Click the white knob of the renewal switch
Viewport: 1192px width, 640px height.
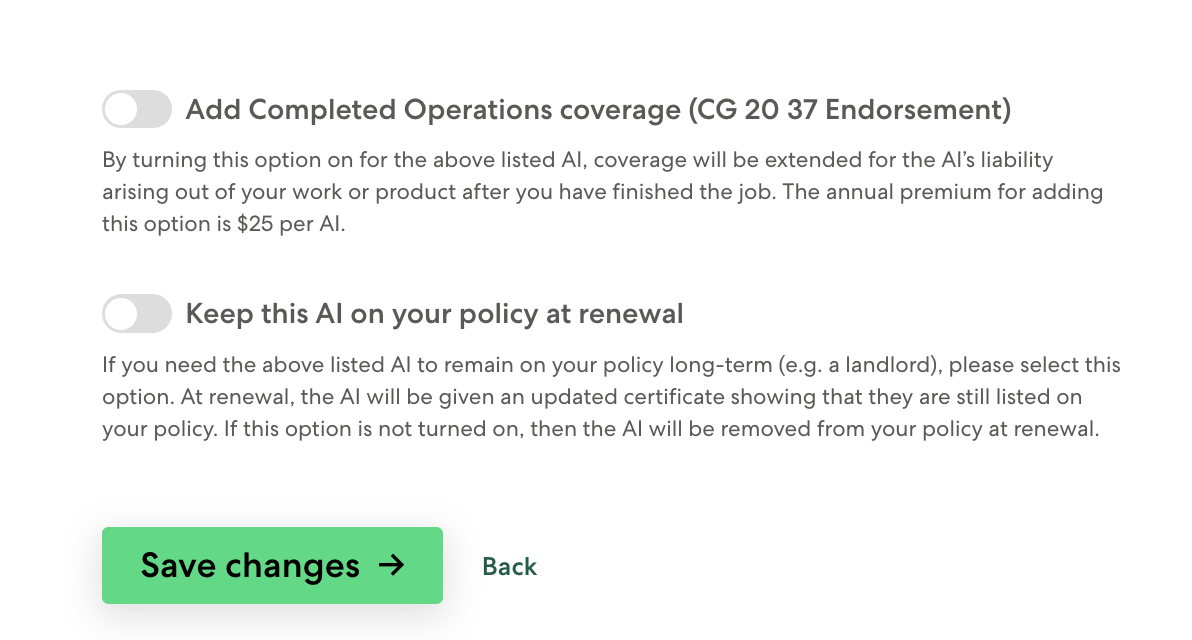coord(121,313)
